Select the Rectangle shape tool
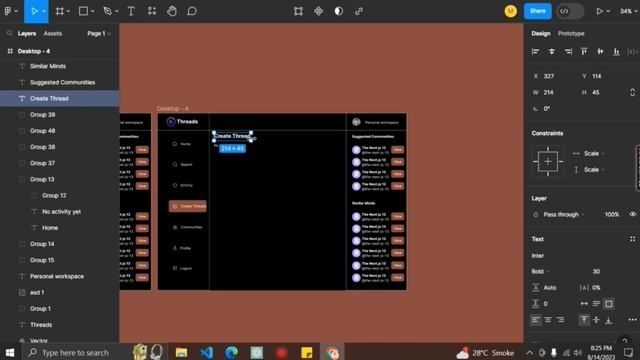The width and height of the screenshot is (640, 360). click(83, 11)
